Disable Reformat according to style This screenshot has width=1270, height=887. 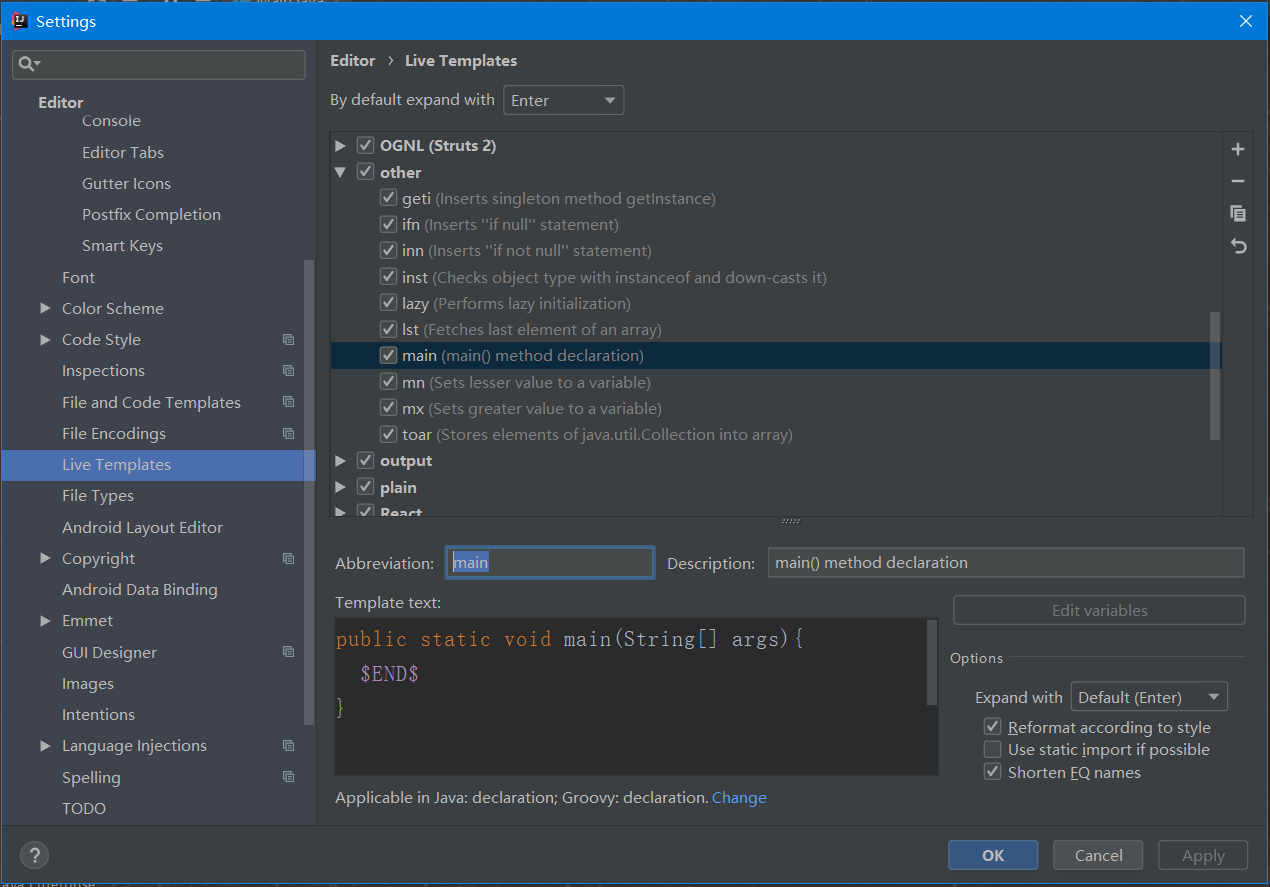[992, 727]
